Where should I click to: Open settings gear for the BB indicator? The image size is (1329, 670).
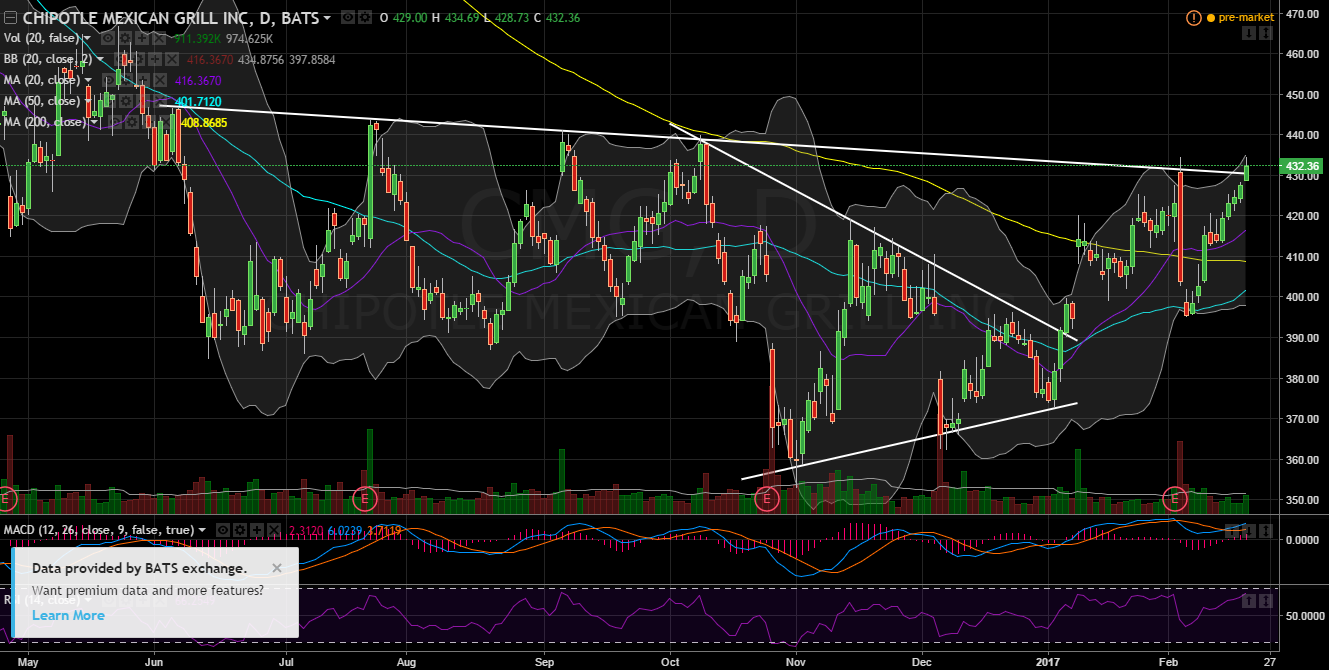pos(138,59)
